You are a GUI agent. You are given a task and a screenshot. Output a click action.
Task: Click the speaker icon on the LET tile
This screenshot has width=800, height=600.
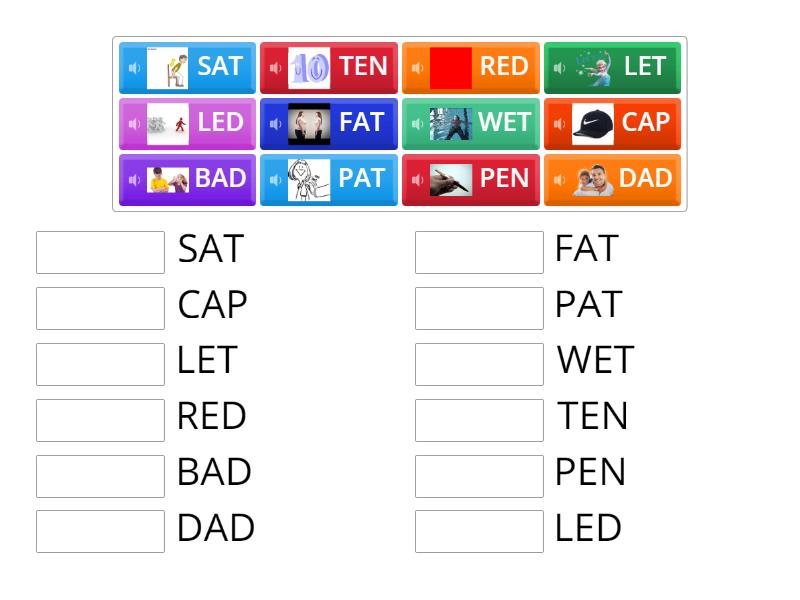coord(560,67)
